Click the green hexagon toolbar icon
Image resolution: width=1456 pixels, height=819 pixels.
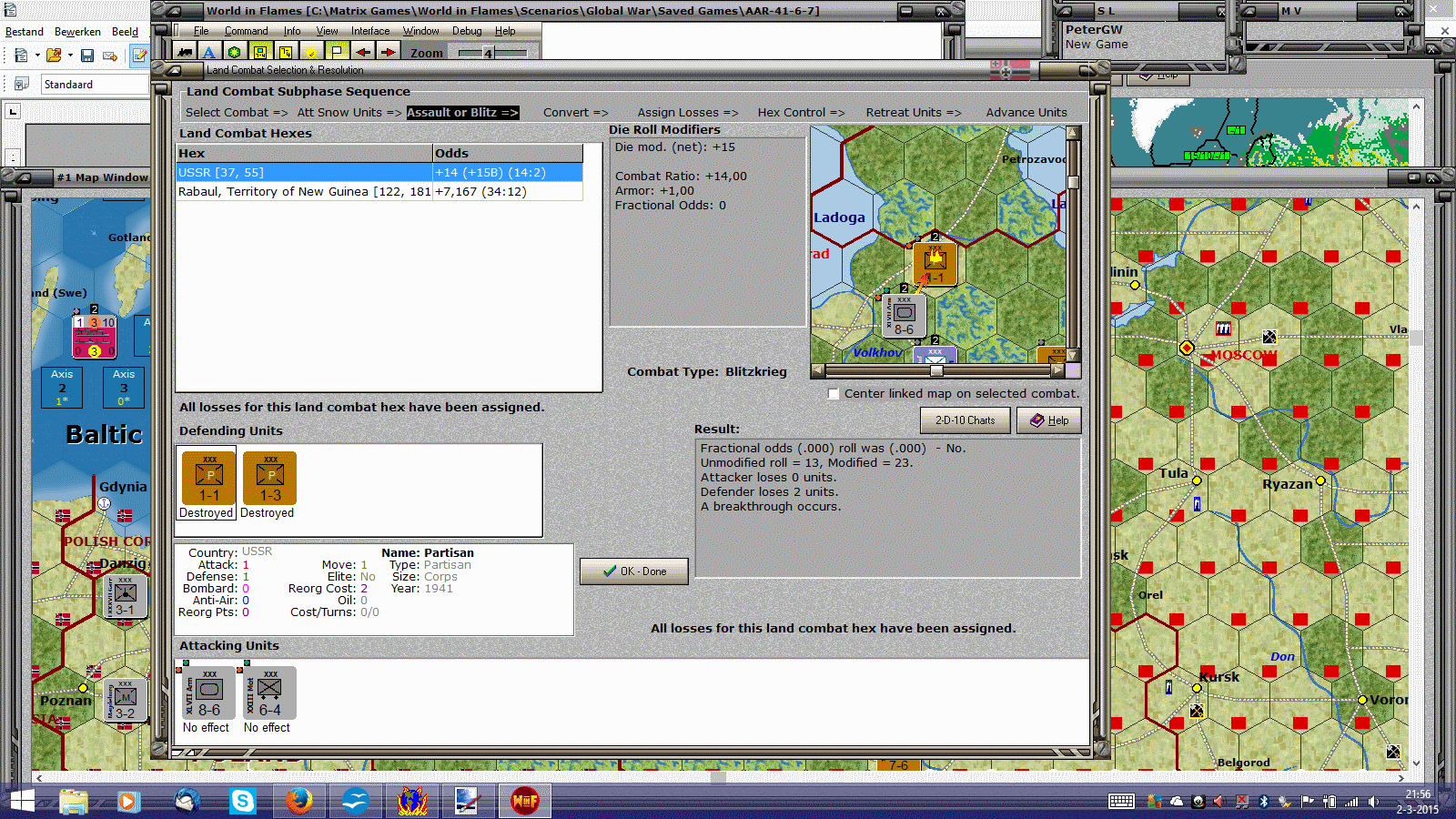[235, 52]
